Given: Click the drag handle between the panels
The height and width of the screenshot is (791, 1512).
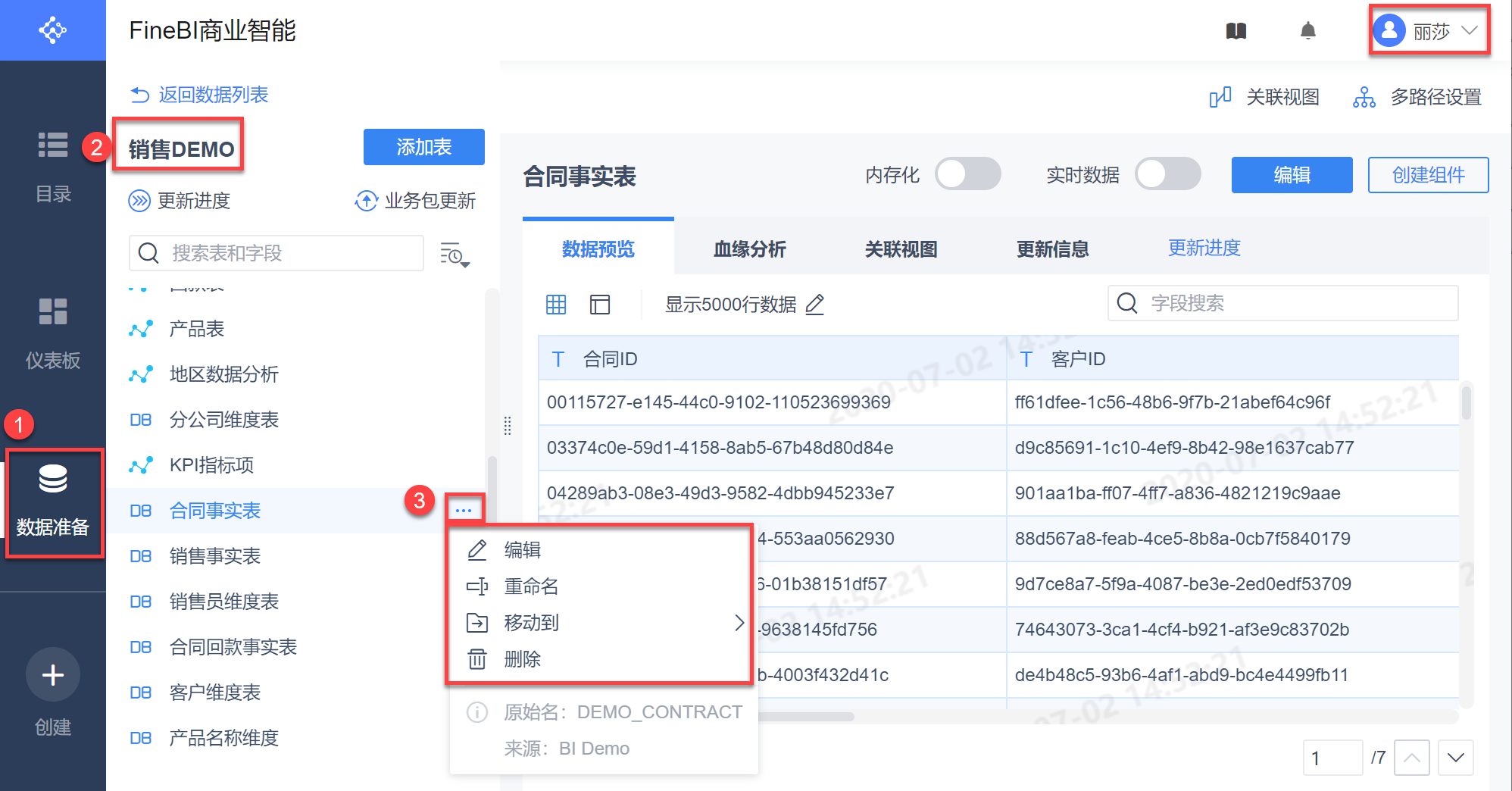Looking at the screenshot, I should [508, 426].
